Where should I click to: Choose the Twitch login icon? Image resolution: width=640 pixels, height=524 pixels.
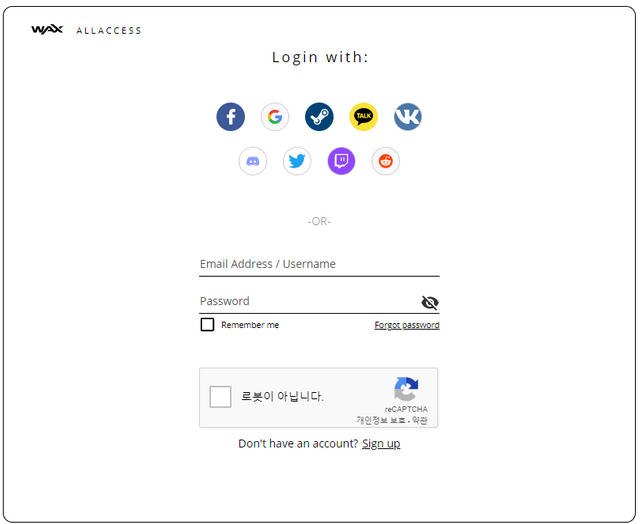coord(341,161)
